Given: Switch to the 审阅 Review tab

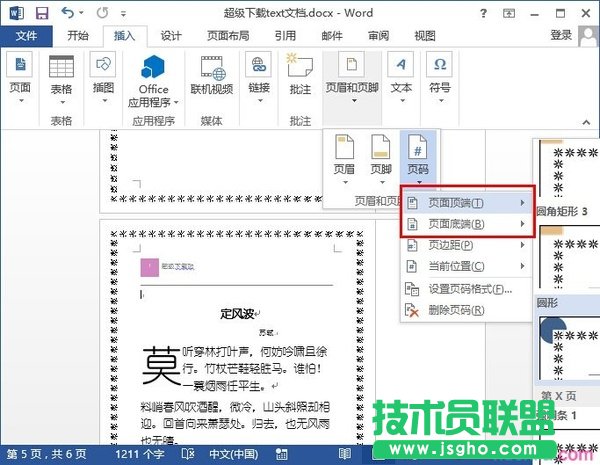Looking at the screenshot, I should pyautogui.click(x=378, y=36).
